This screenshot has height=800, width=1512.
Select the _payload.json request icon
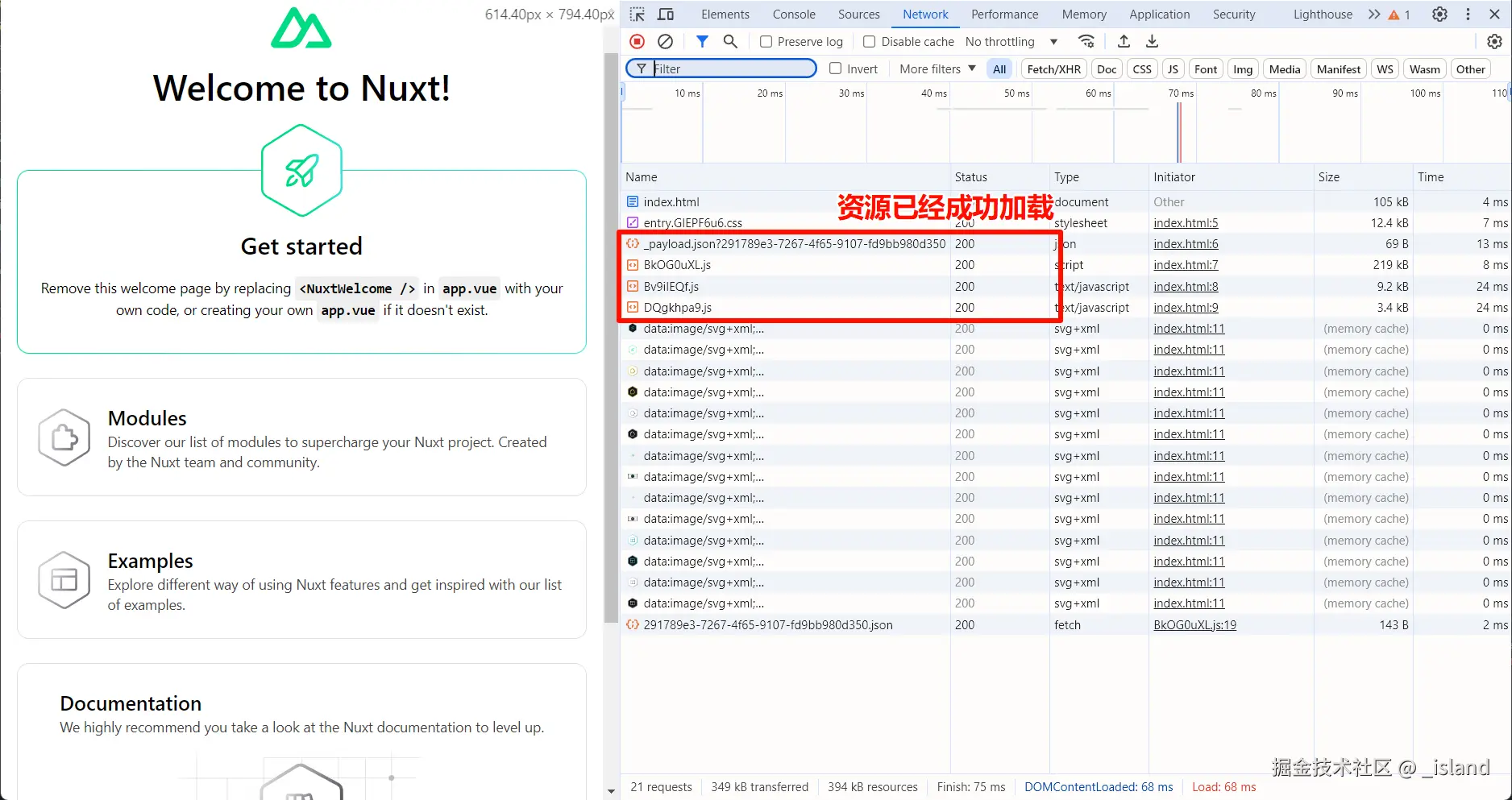click(633, 244)
